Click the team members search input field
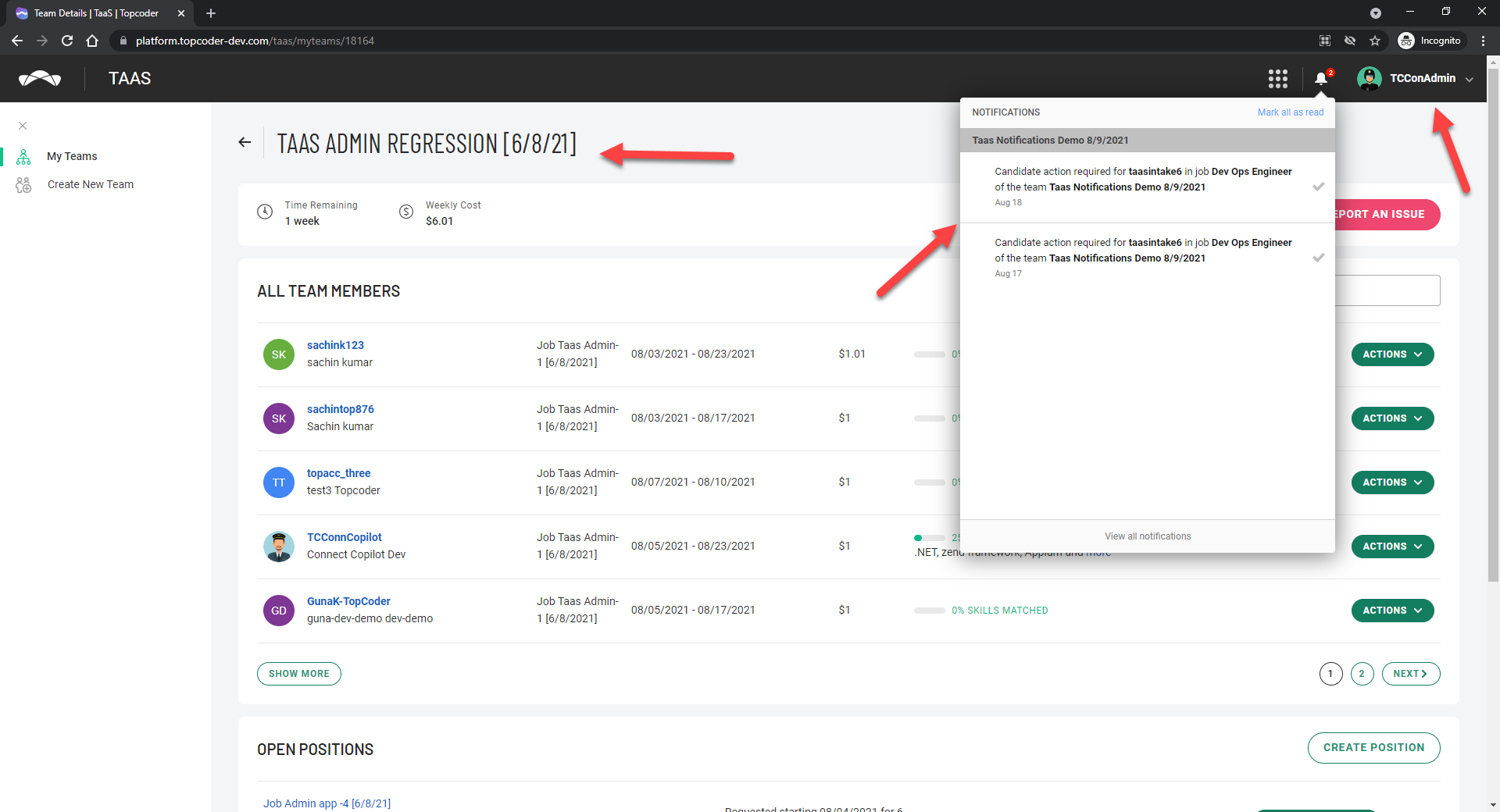 [1387, 290]
